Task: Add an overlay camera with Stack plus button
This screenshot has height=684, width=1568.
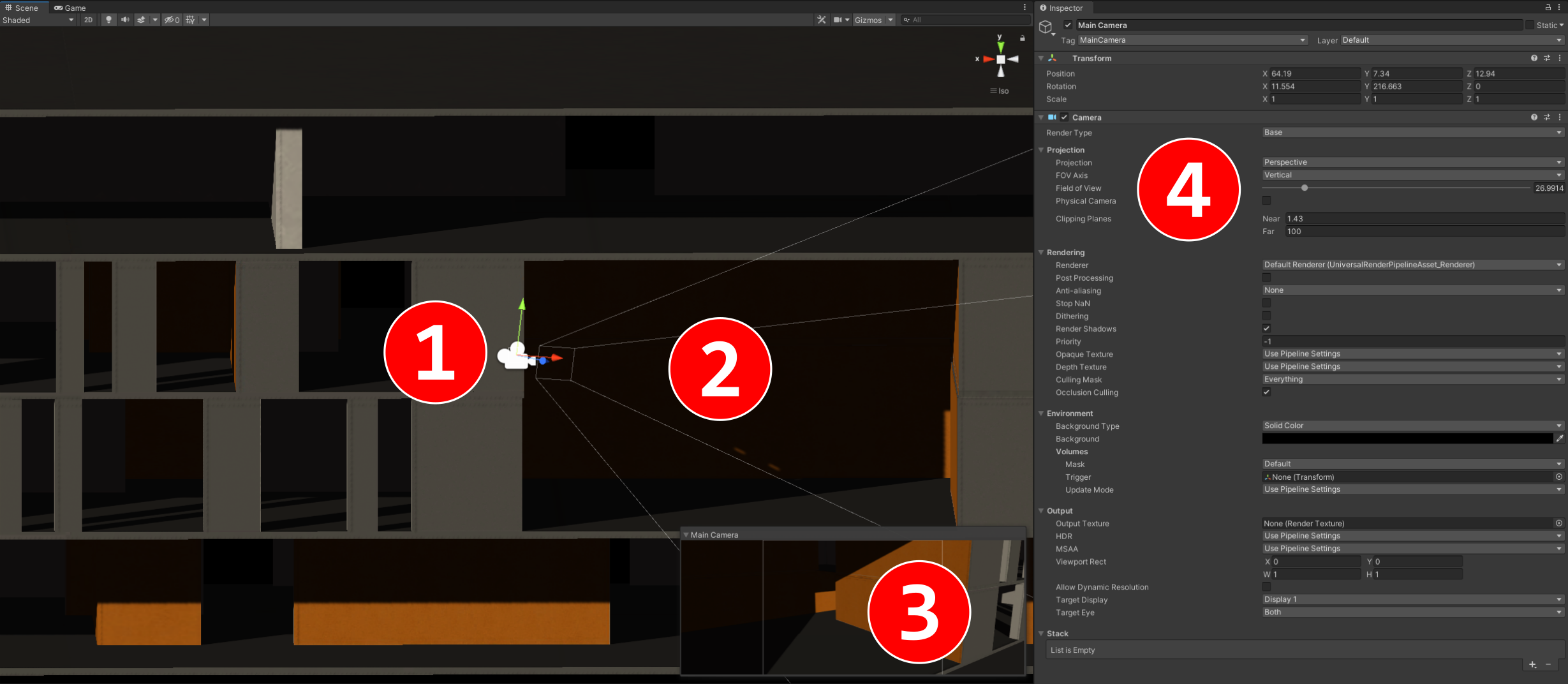Action: [x=1532, y=665]
